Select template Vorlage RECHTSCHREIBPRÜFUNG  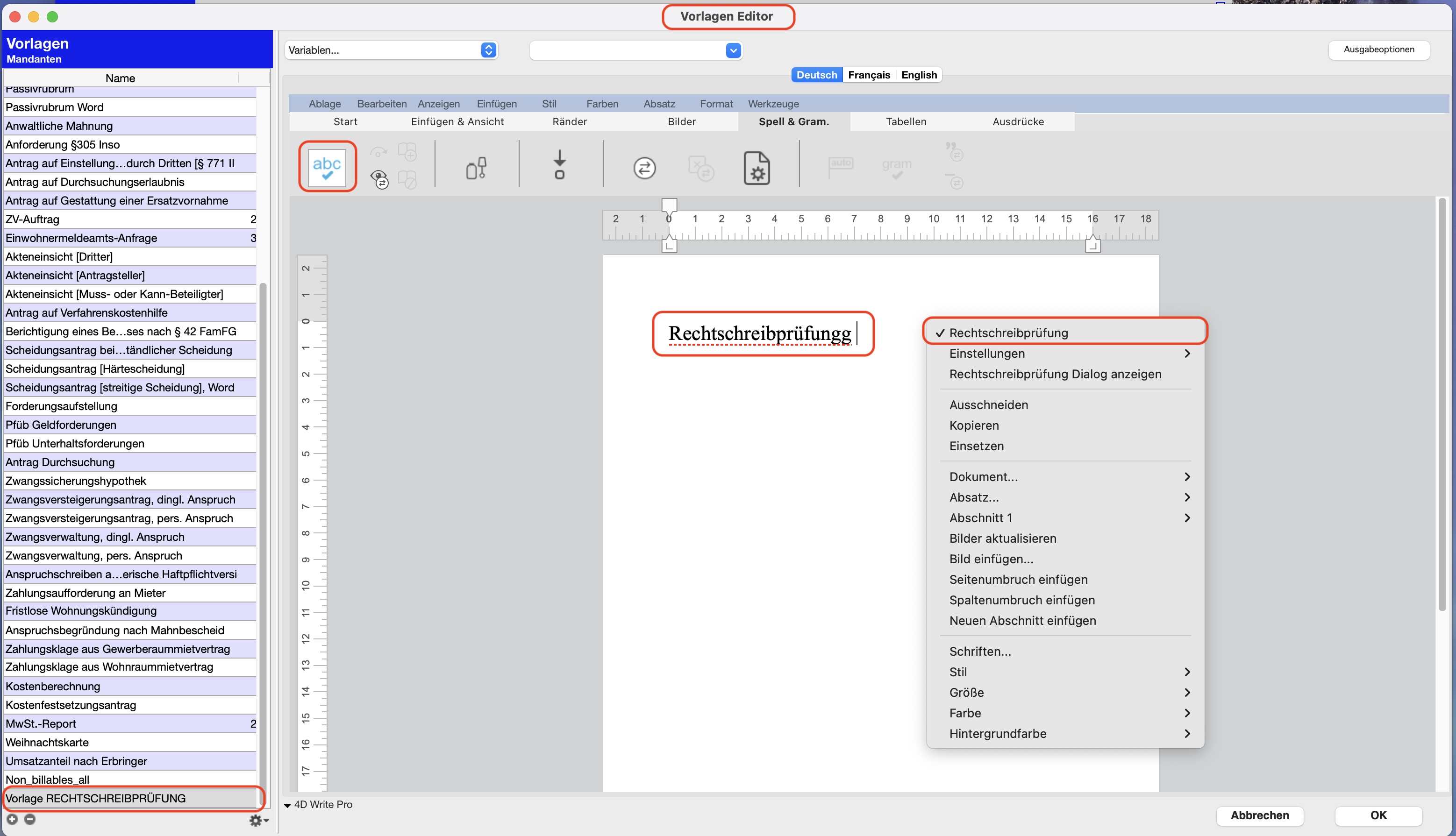point(130,798)
